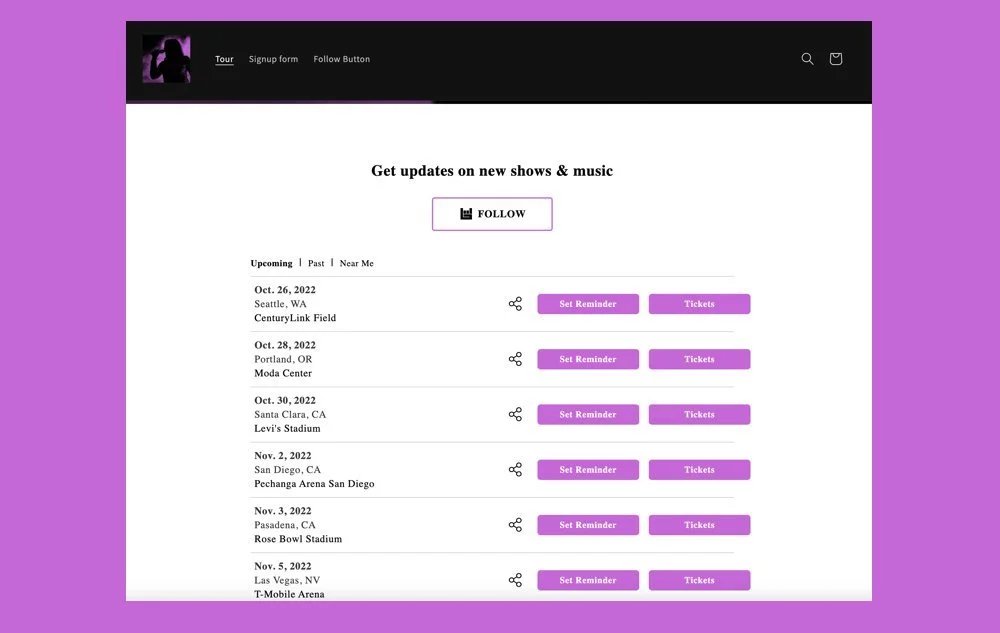Get Tickets for Pechanga Arena show
The width and height of the screenshot is (1000, 633).
point(699,470)
